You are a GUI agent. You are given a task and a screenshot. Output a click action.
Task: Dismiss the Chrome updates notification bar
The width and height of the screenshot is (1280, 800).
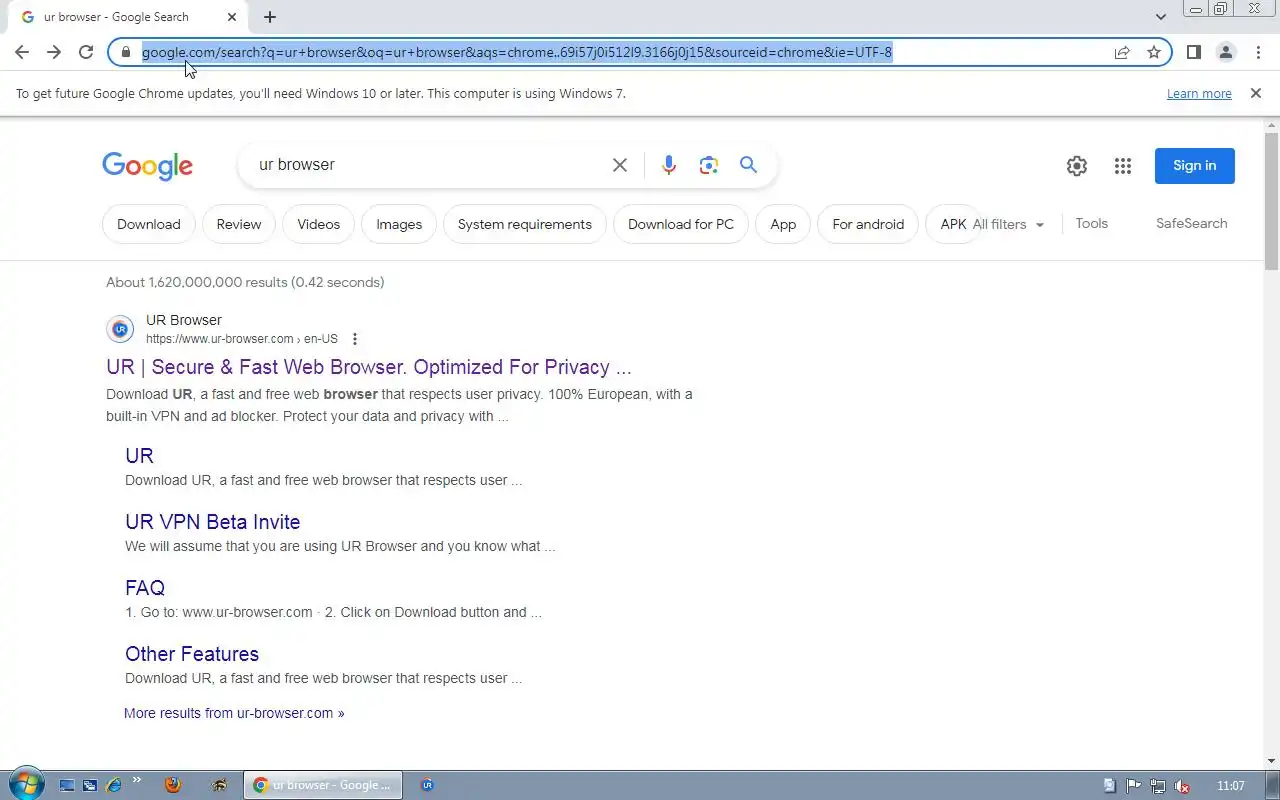pyautogui.click(x=1255, y=93)
